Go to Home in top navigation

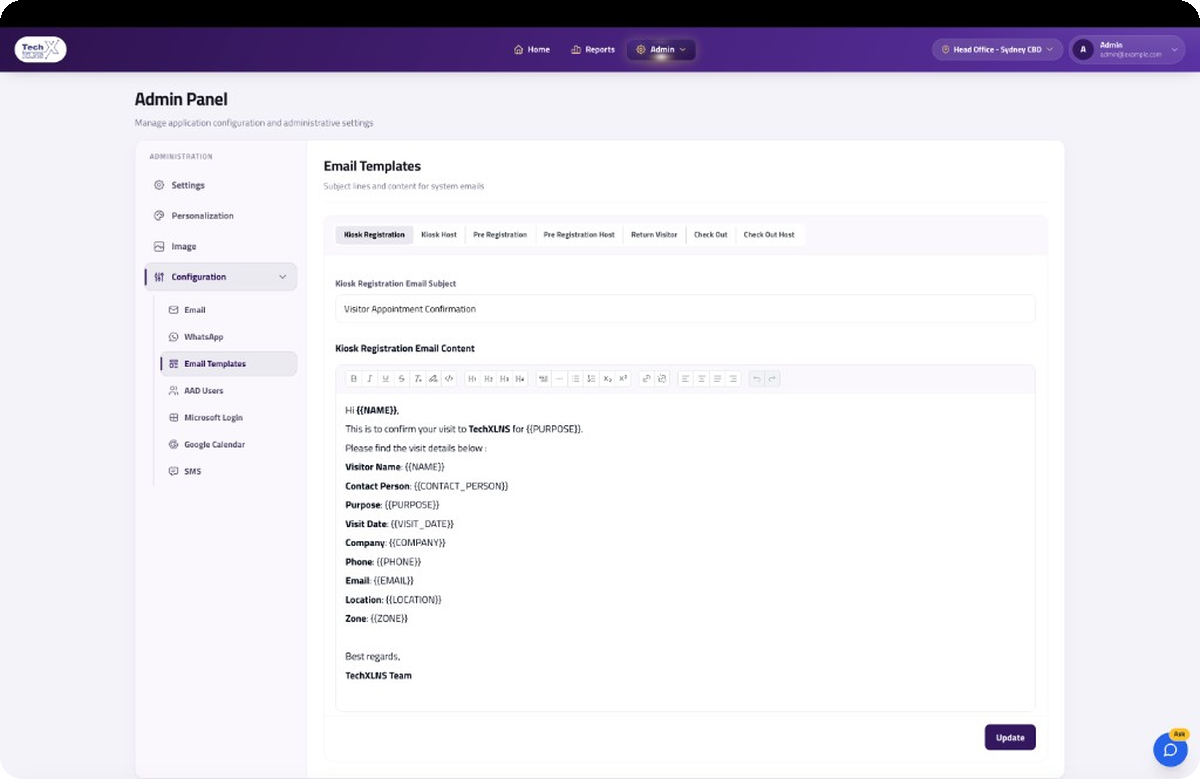pos(532,49)
